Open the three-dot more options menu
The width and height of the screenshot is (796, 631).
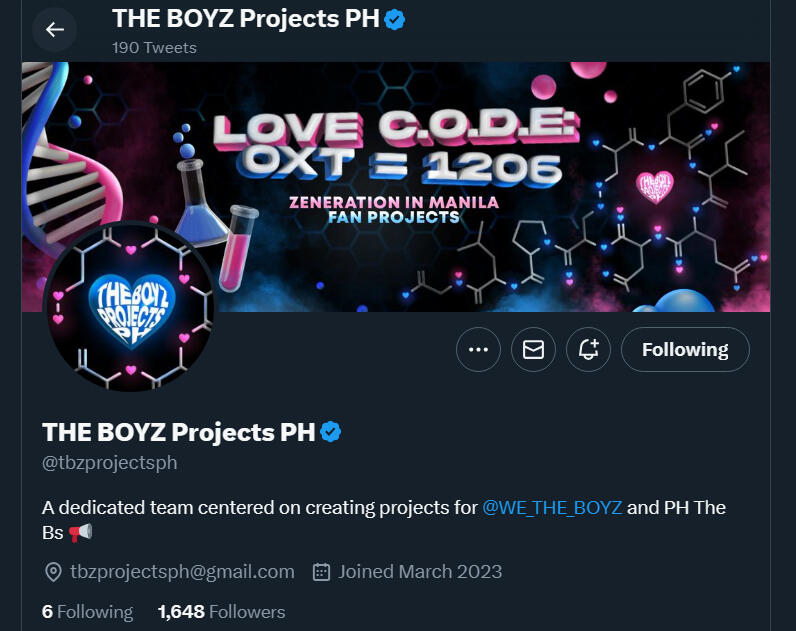[478, 349]
